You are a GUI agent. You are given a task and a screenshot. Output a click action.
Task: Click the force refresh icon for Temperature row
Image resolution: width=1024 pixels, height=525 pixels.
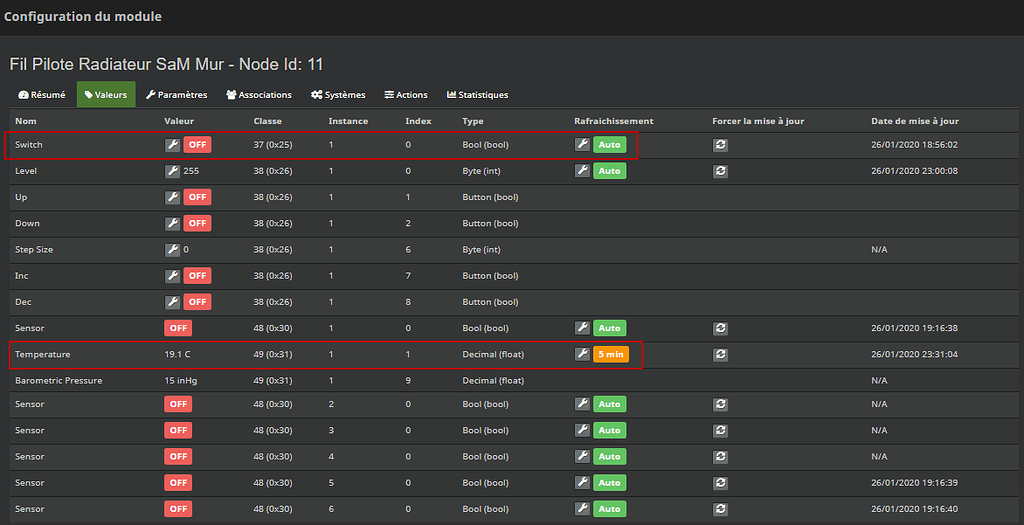pyautogui.click(x=720, y=354)
